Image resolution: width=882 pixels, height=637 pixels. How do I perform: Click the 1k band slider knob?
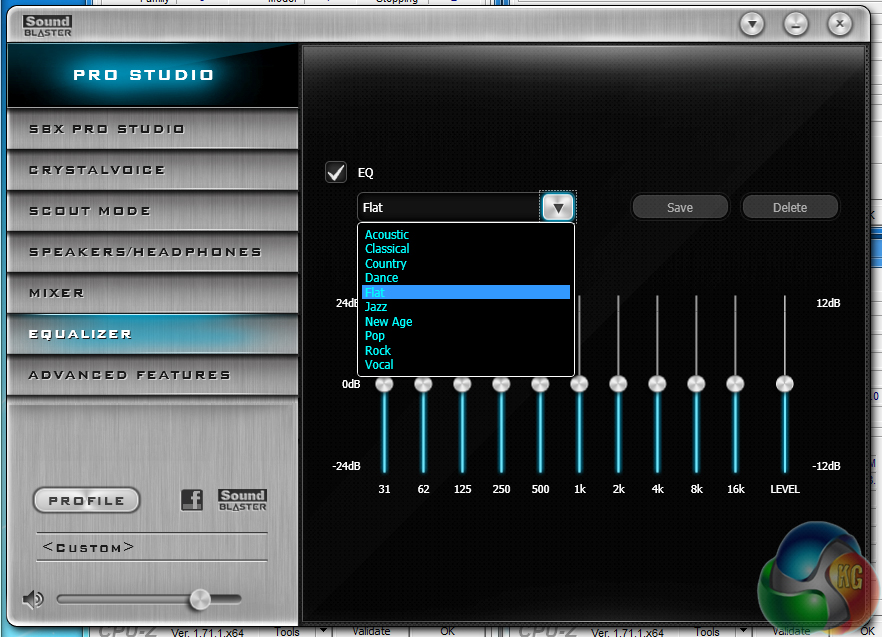click(579, 384)
